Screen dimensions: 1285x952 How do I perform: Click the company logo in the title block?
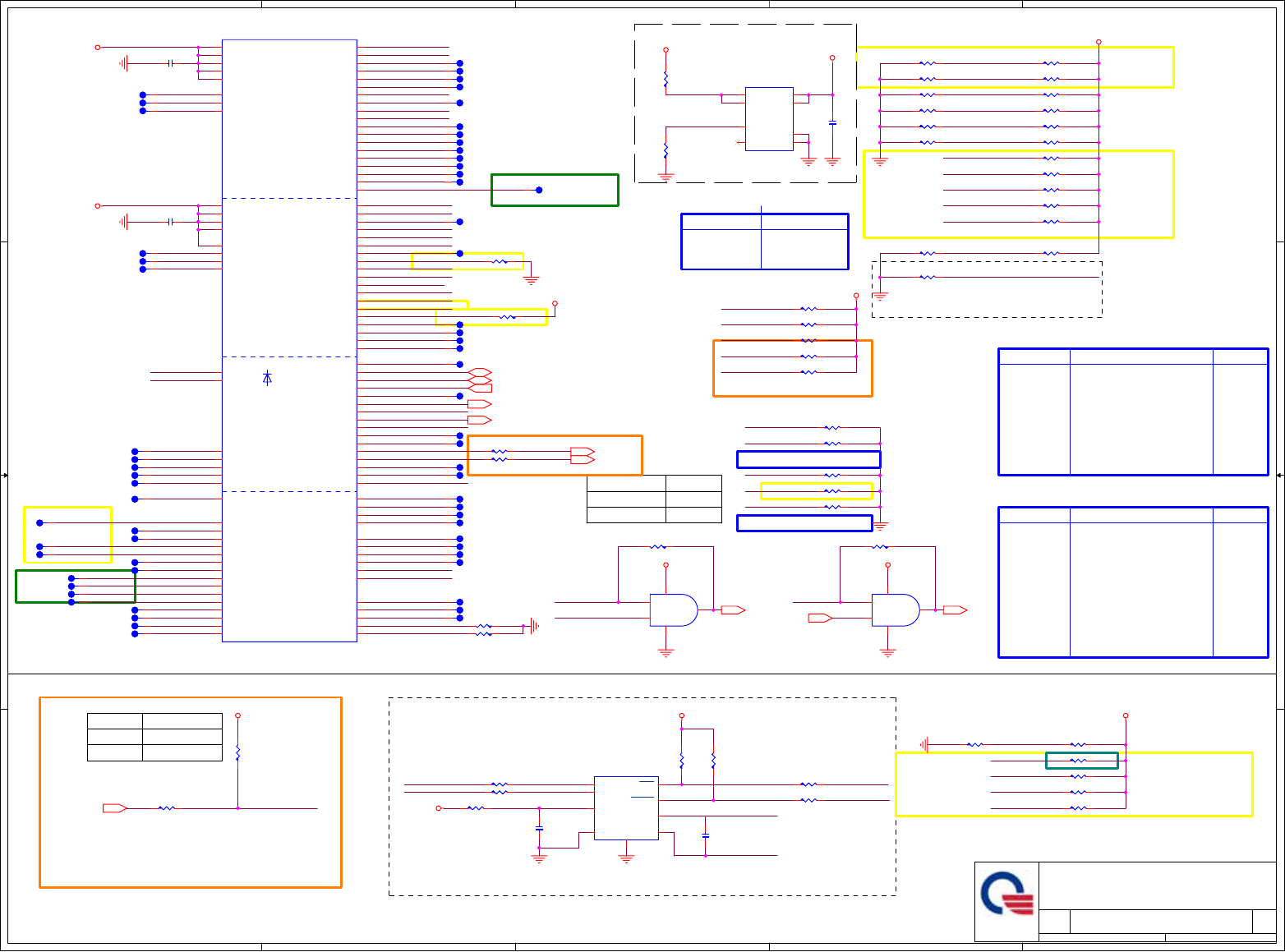tap(1007, 894)
